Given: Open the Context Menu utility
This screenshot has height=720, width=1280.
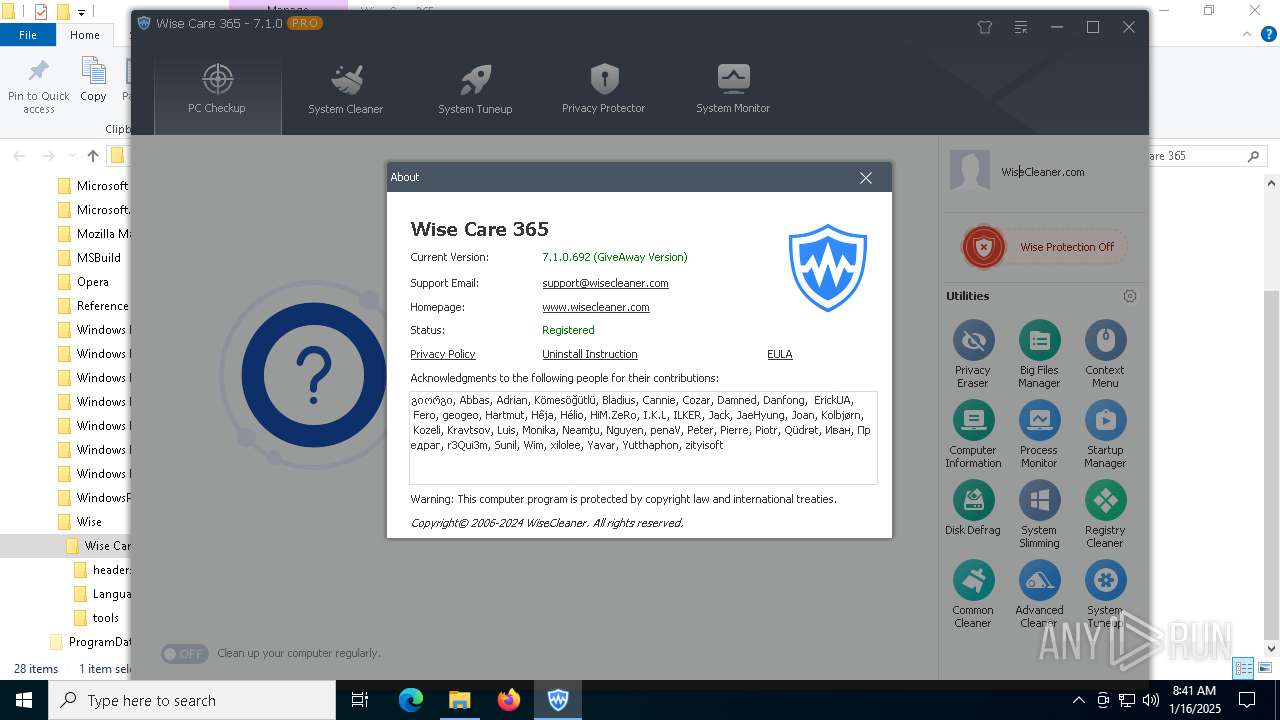Looking at the screenshot, I should (1105, 354).
